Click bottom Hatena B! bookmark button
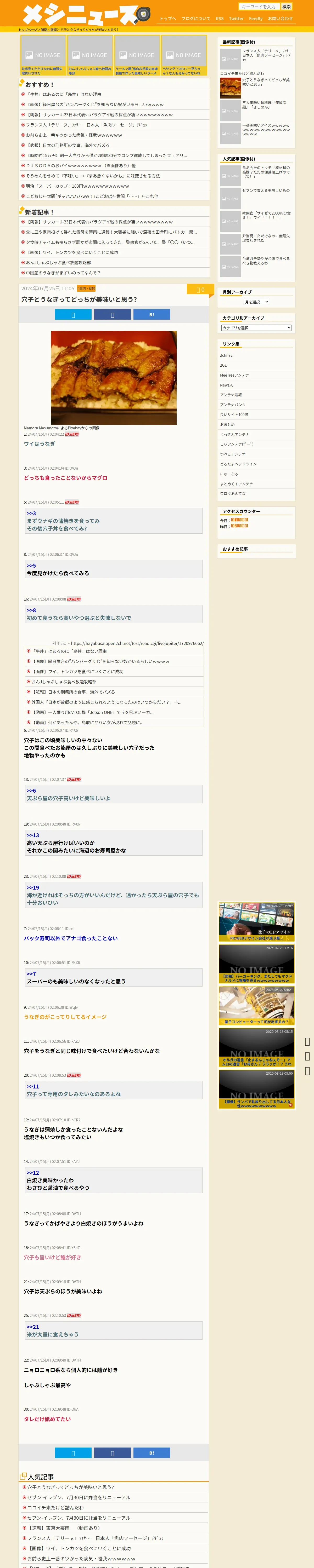Viewport: 314px width, 1568px height. [x=151, y=1453]
